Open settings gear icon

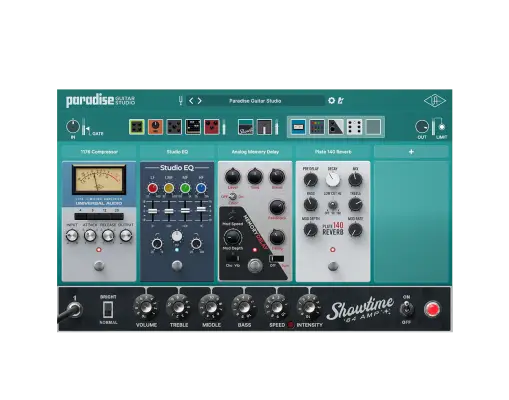[331, 101]
